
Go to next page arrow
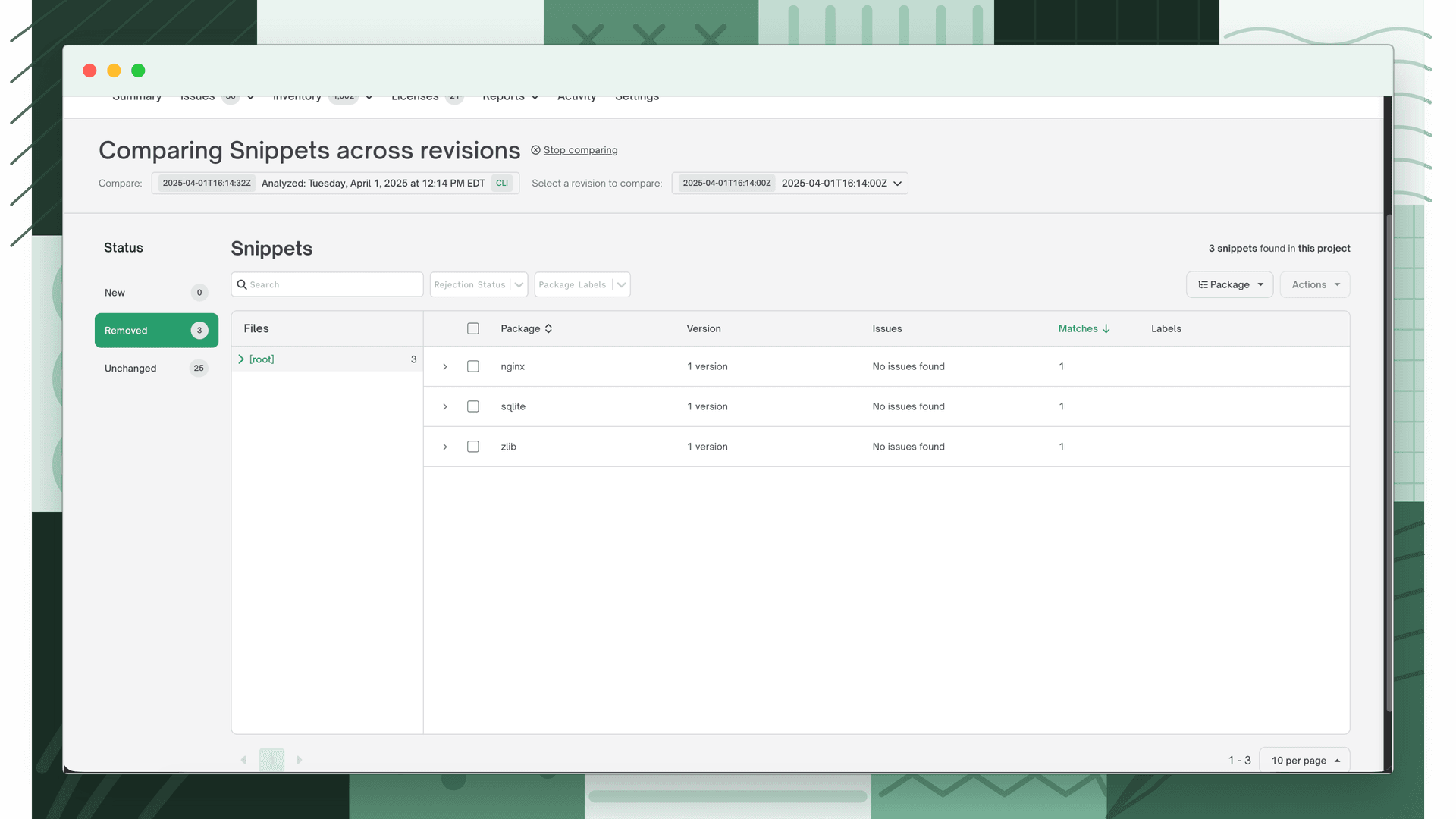(x=300, y=760)
